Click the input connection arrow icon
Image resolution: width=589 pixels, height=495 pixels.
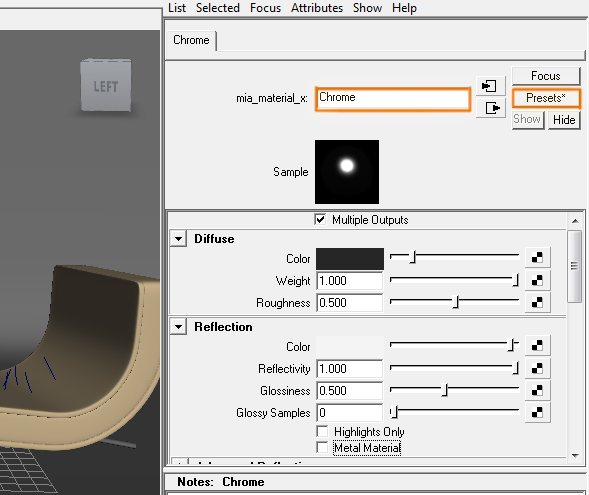490,86
